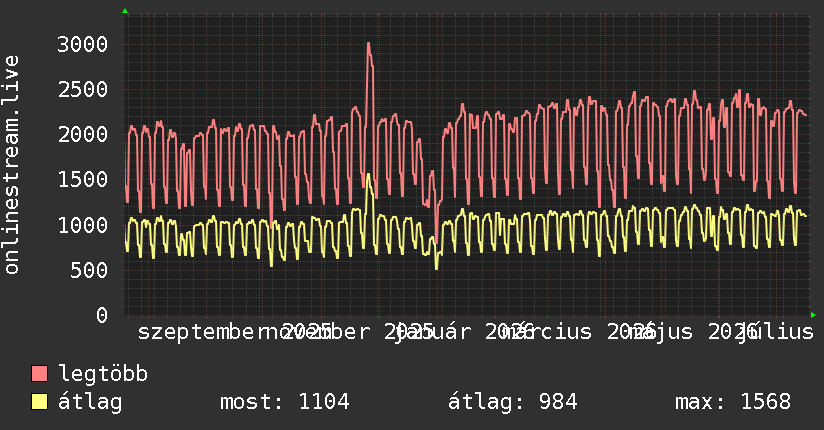Click the 2000 y-axis label
Image resolution: width=824 pixels, height=430 pixels.
(x=83, y=135)
